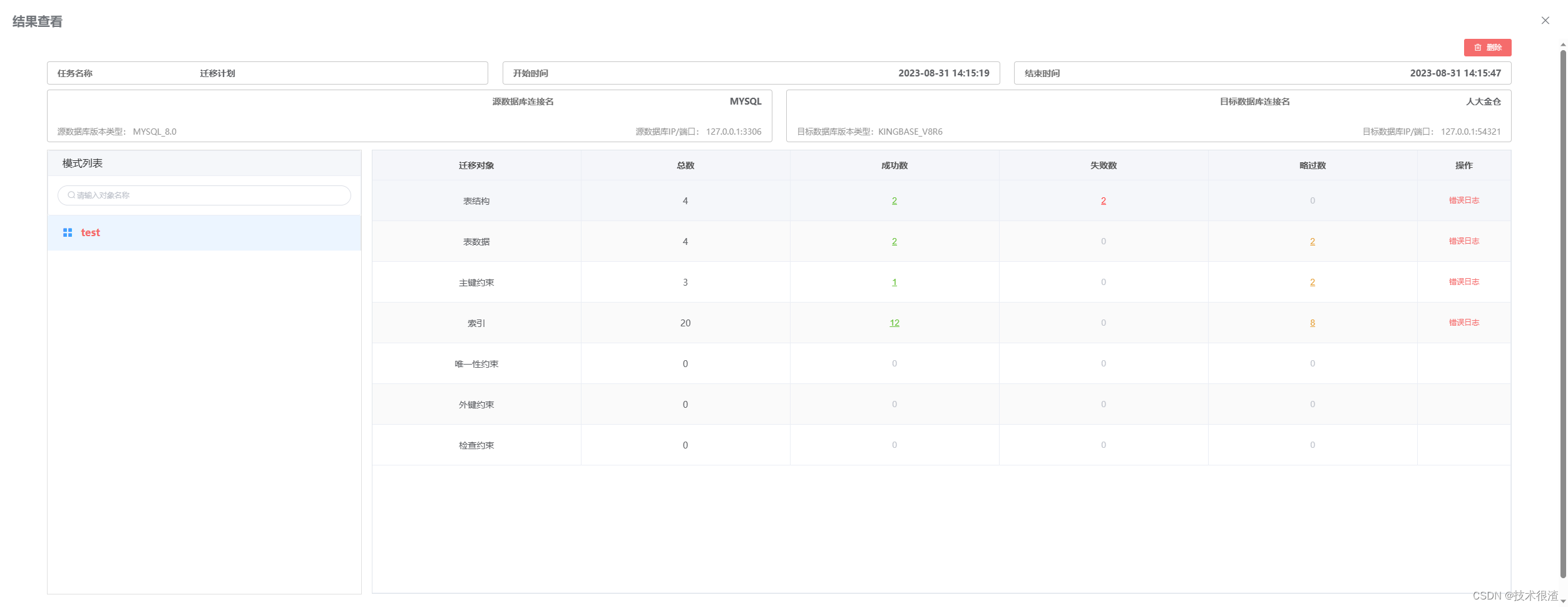
Task: Click the source address 127.0.0.1:3306
Action: coord(734,132)
